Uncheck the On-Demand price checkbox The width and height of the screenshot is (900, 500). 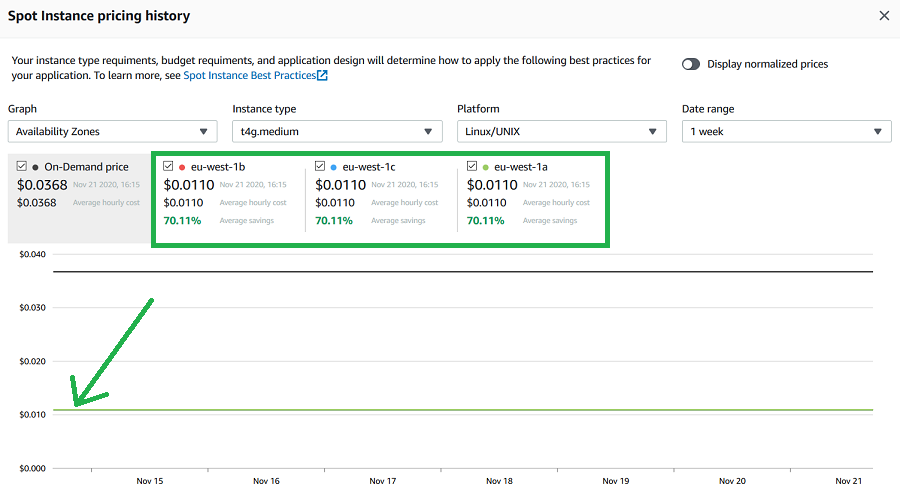[22, 166]
